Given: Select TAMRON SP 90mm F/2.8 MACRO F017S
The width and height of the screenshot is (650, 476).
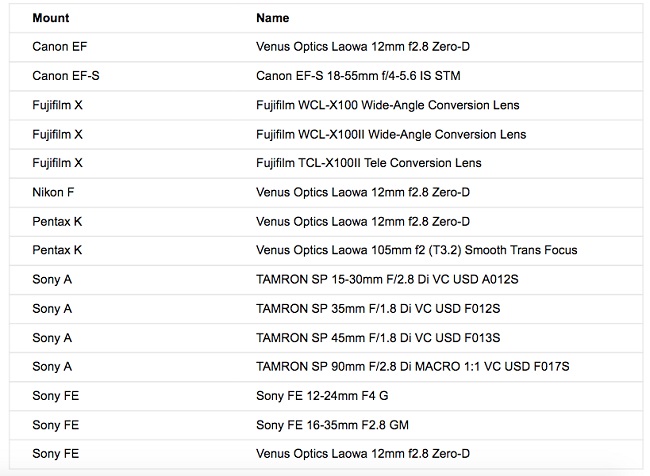Looking at the screenshot, I should click(x=412, y=367).
